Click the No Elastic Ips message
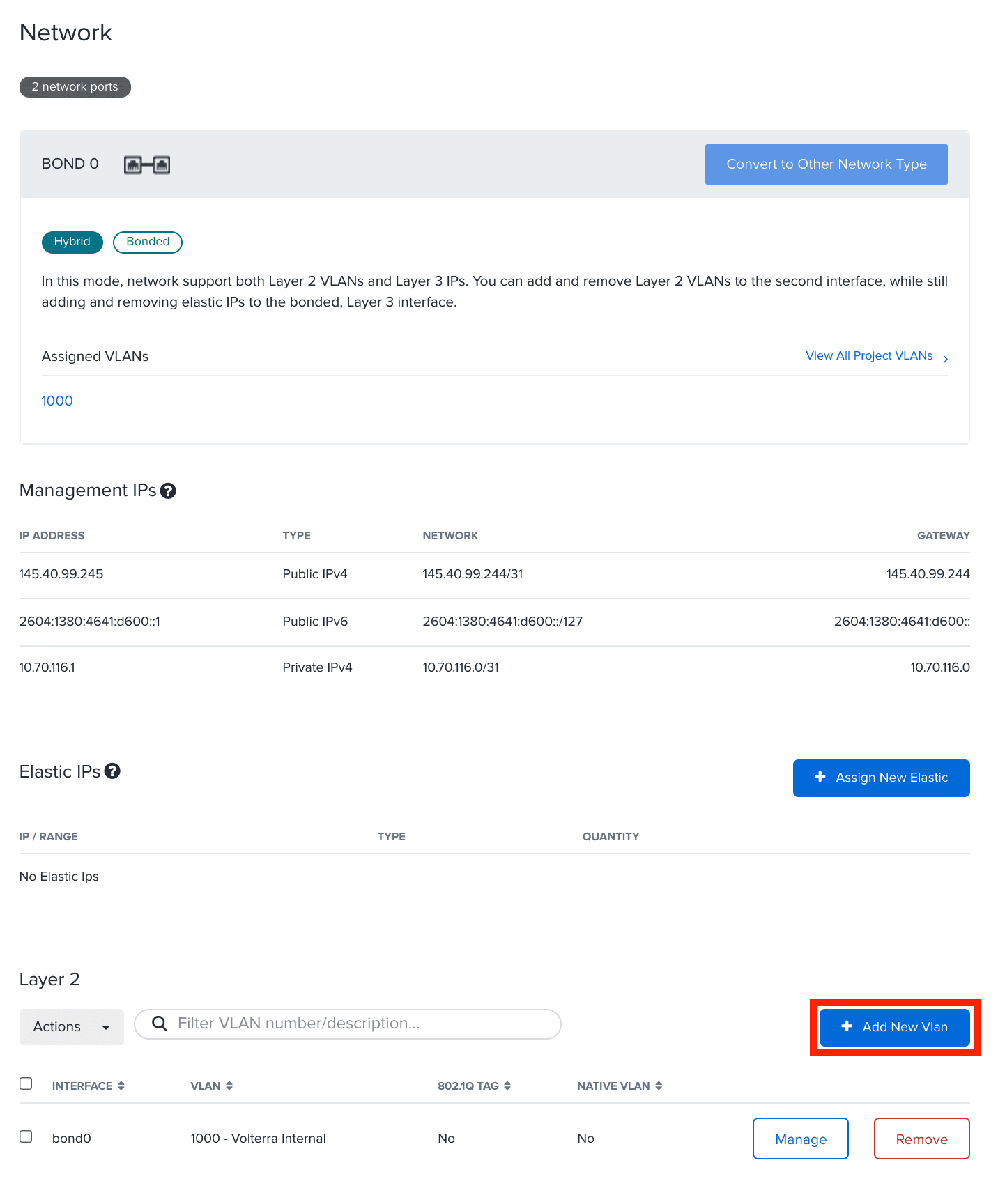Image resolution: width=998 pixels, height=1204 pixels. pos(59,877)
